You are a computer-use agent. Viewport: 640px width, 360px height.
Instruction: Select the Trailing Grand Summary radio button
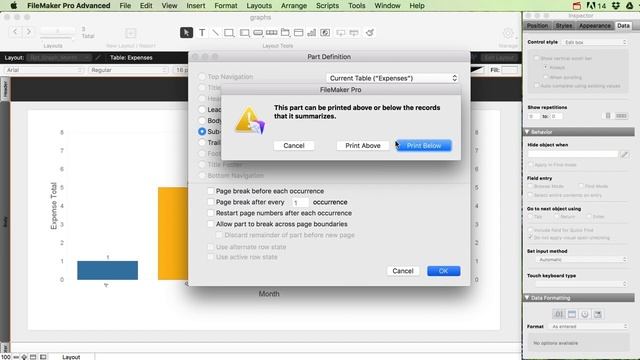(x=202, y=142)
